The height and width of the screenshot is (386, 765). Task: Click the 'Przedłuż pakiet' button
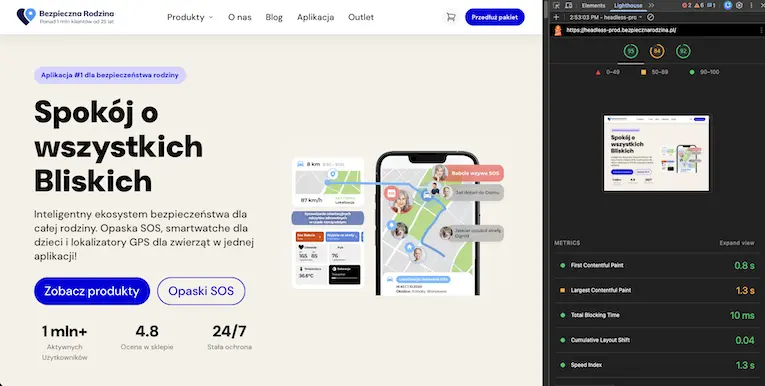pos(495,17)
